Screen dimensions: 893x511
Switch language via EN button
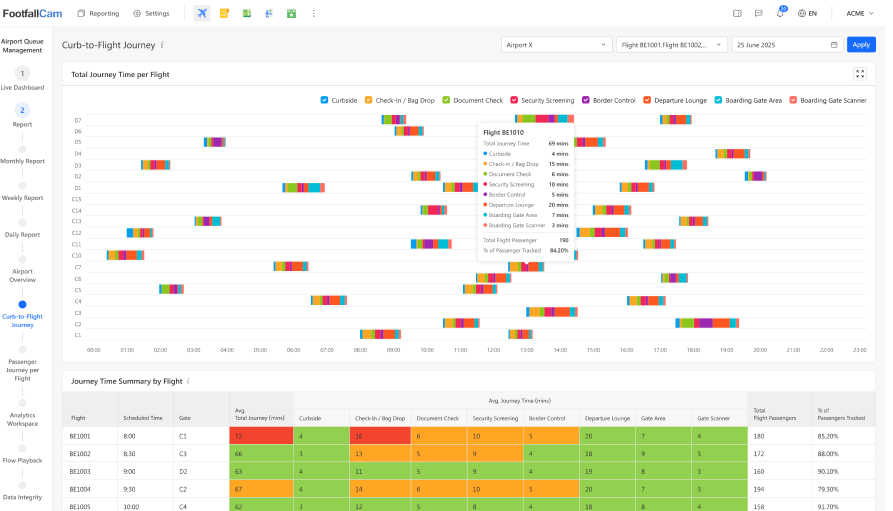pyautogui.click(x=807, y=14)
